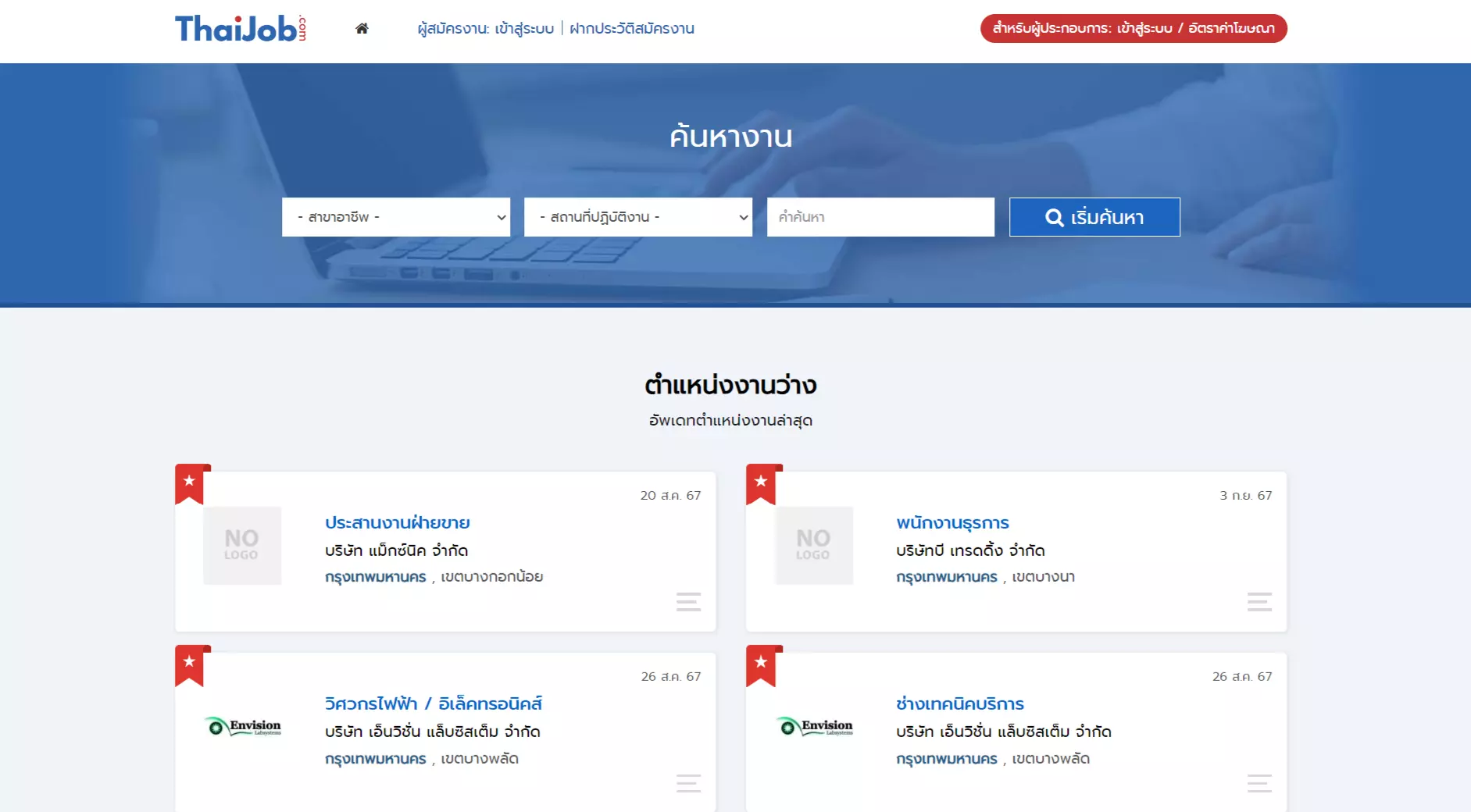Click the date 20 ส.ค. 67
The image size is (1471, 812).
671,495
